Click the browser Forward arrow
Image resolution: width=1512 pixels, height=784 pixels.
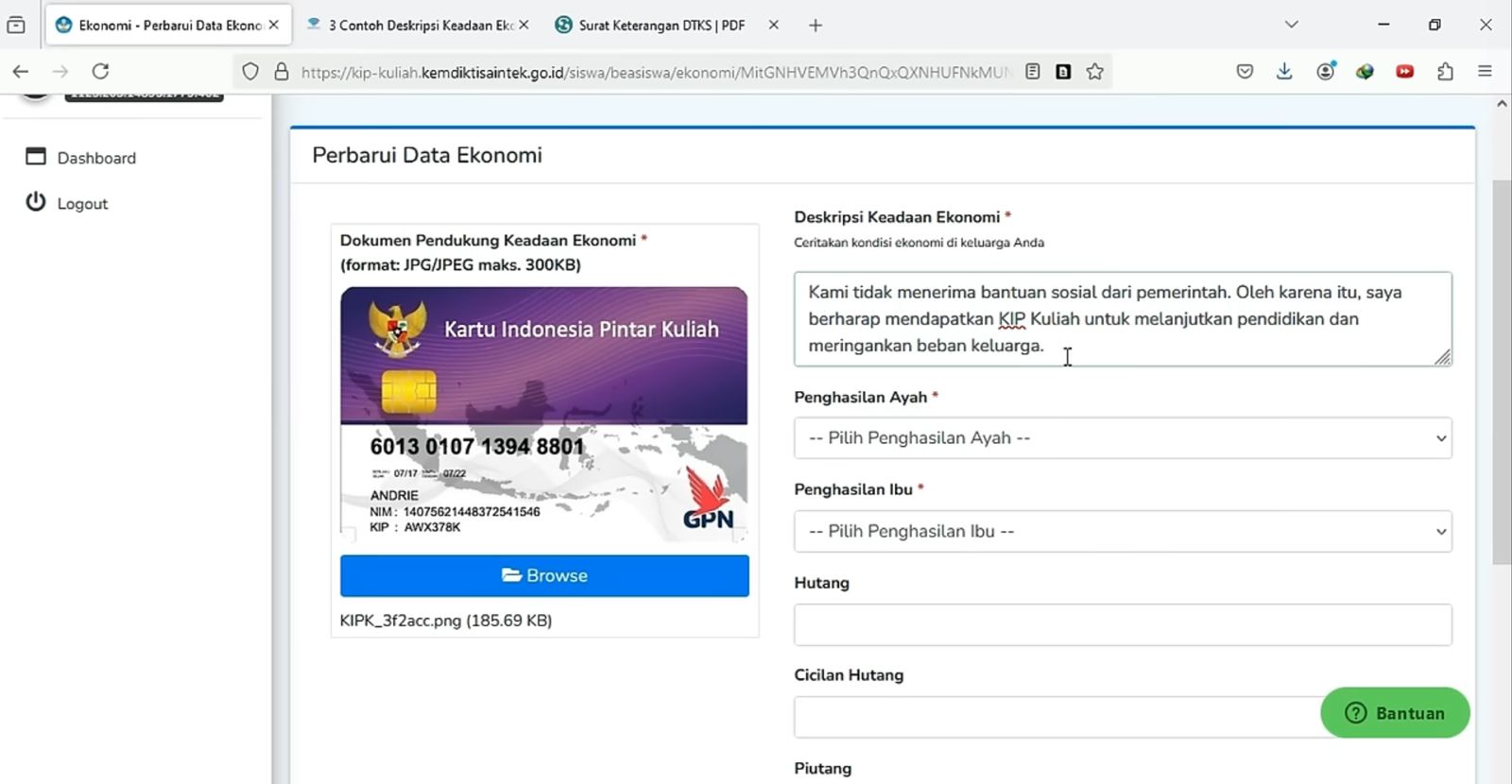pos(60,71)
